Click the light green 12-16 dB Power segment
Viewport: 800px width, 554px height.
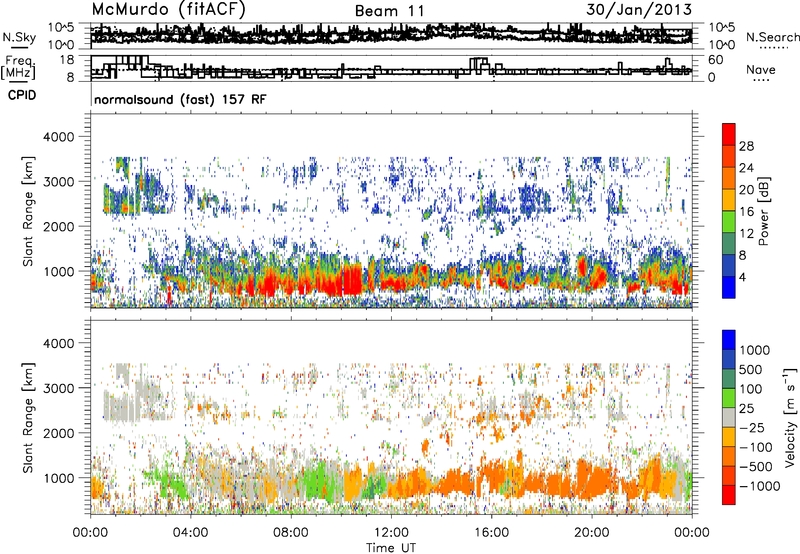tap(729, 221)
